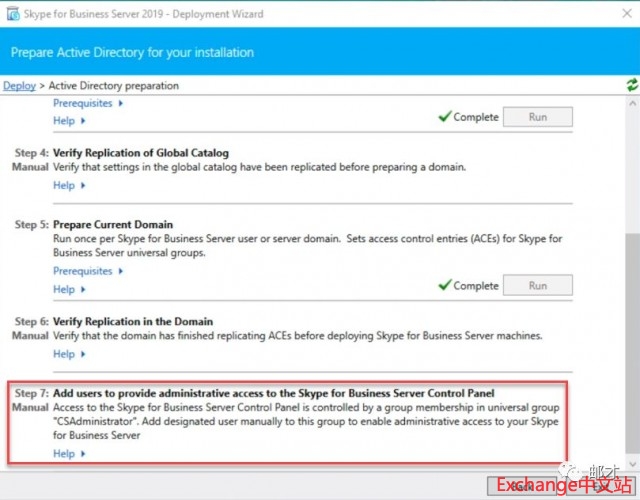The image size is (640, 500).
Task: Click the green refresh arrows icon
Action: (631, 86)
